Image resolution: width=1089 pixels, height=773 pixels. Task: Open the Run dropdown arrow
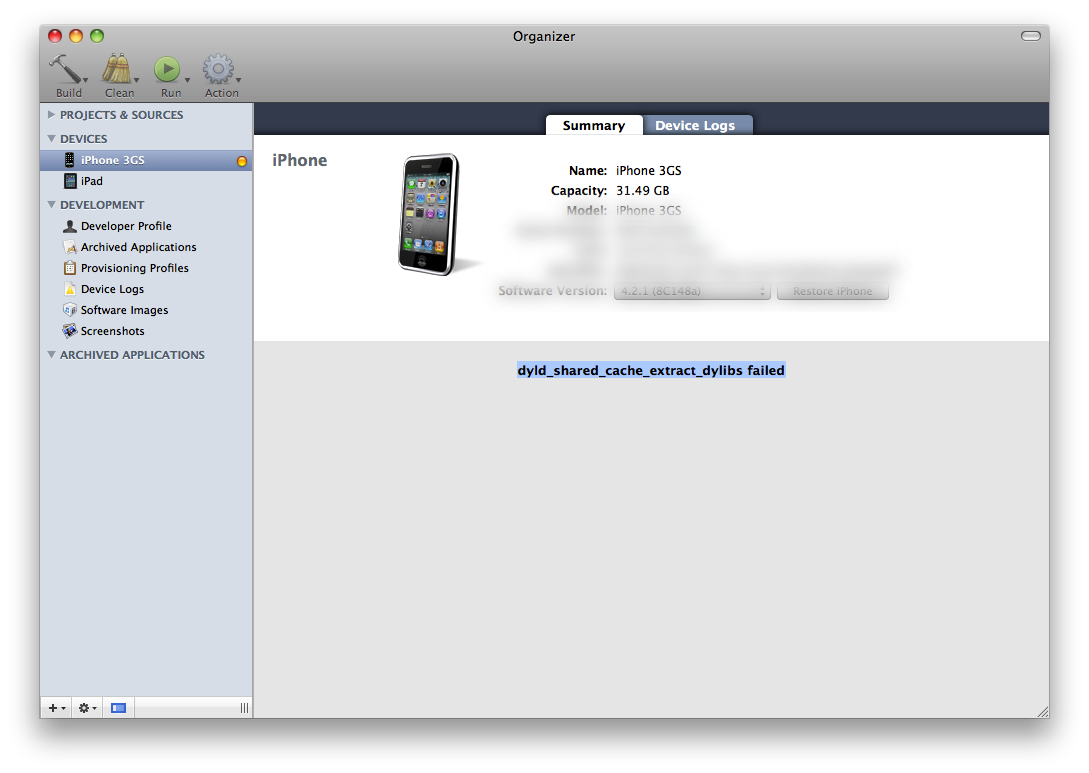tap(187, 80)
